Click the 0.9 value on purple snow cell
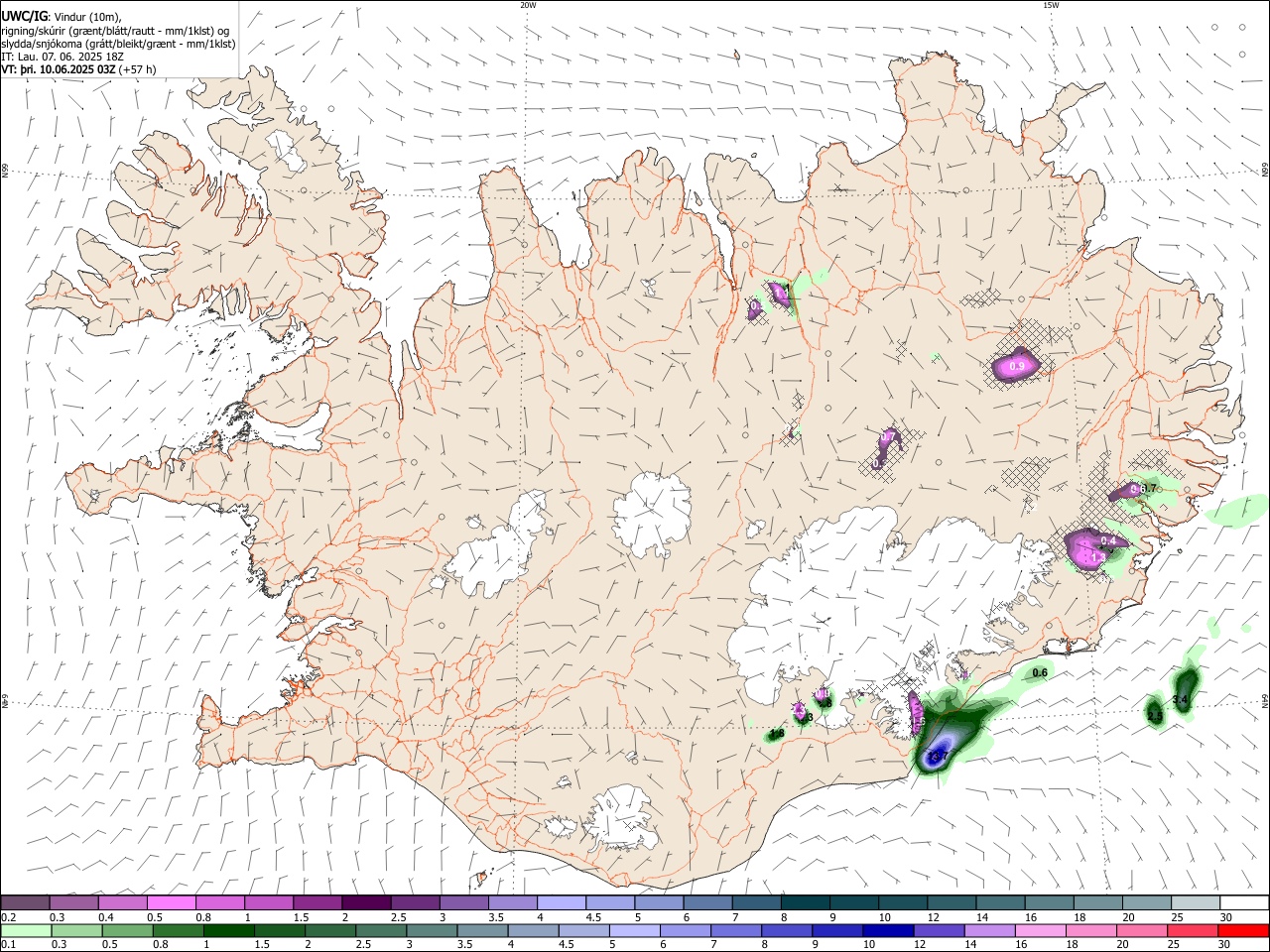Viewport: 1270px width, 952px height. coord(1016,367)
